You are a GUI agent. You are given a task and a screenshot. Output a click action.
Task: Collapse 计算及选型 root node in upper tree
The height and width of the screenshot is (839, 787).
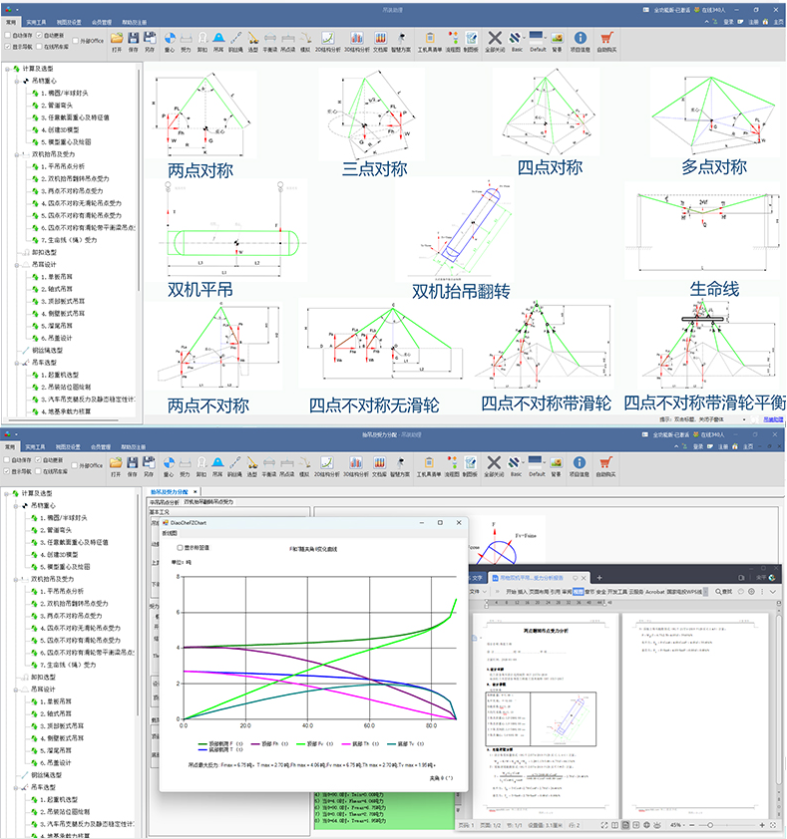[x=7, y=69]
